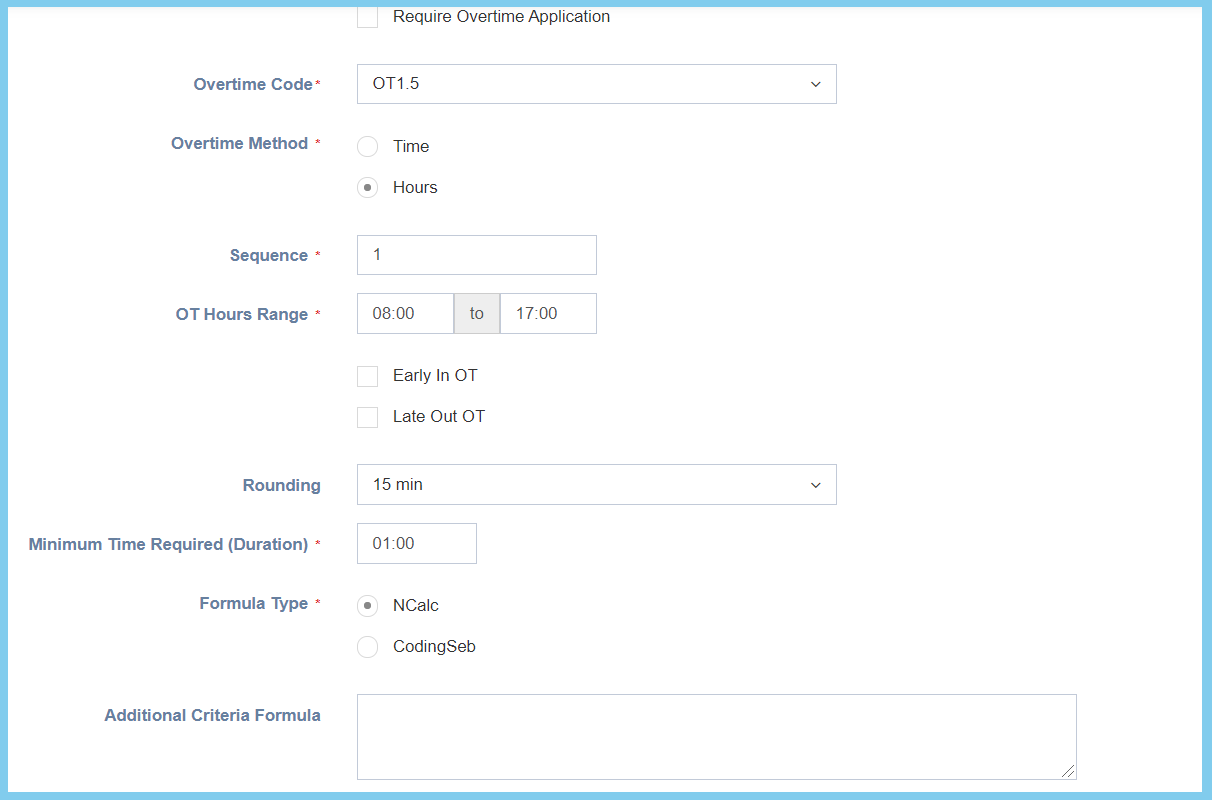
Task: Open the Overtime Code dropdown showing OT1.5
Action: coord(596,84)
